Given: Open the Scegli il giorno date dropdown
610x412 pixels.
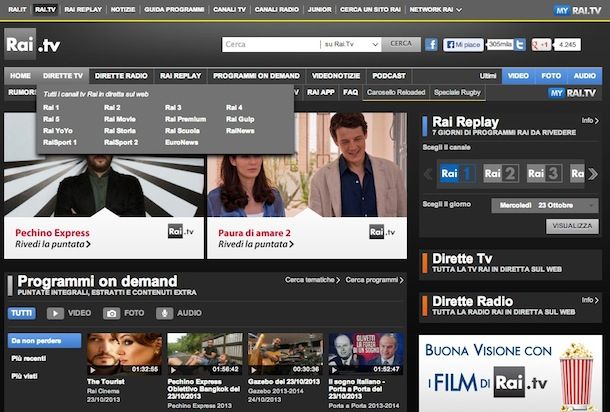Looking at the screenshot, I should [x=545, y=205].
